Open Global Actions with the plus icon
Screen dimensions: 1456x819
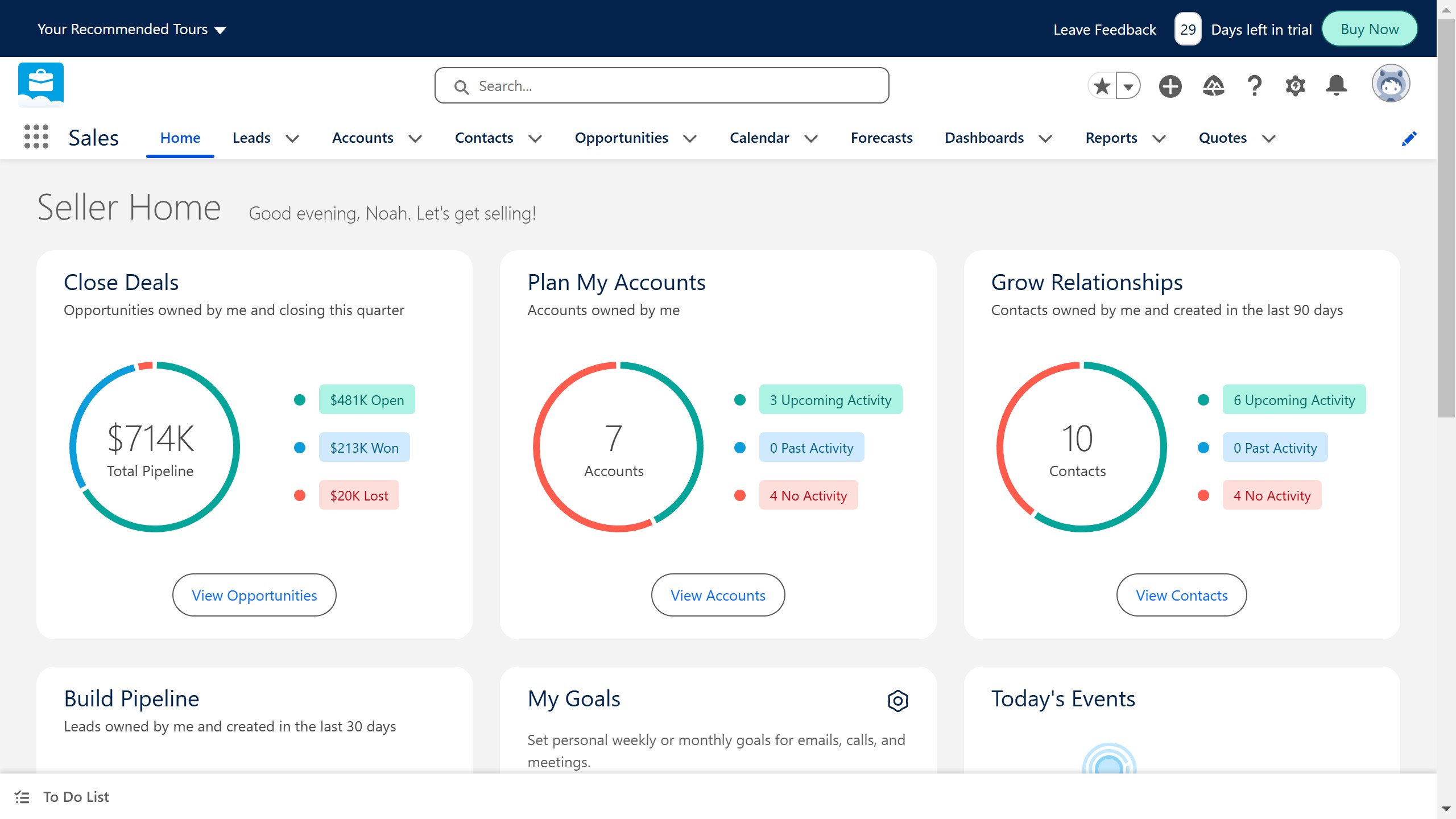1170,85
